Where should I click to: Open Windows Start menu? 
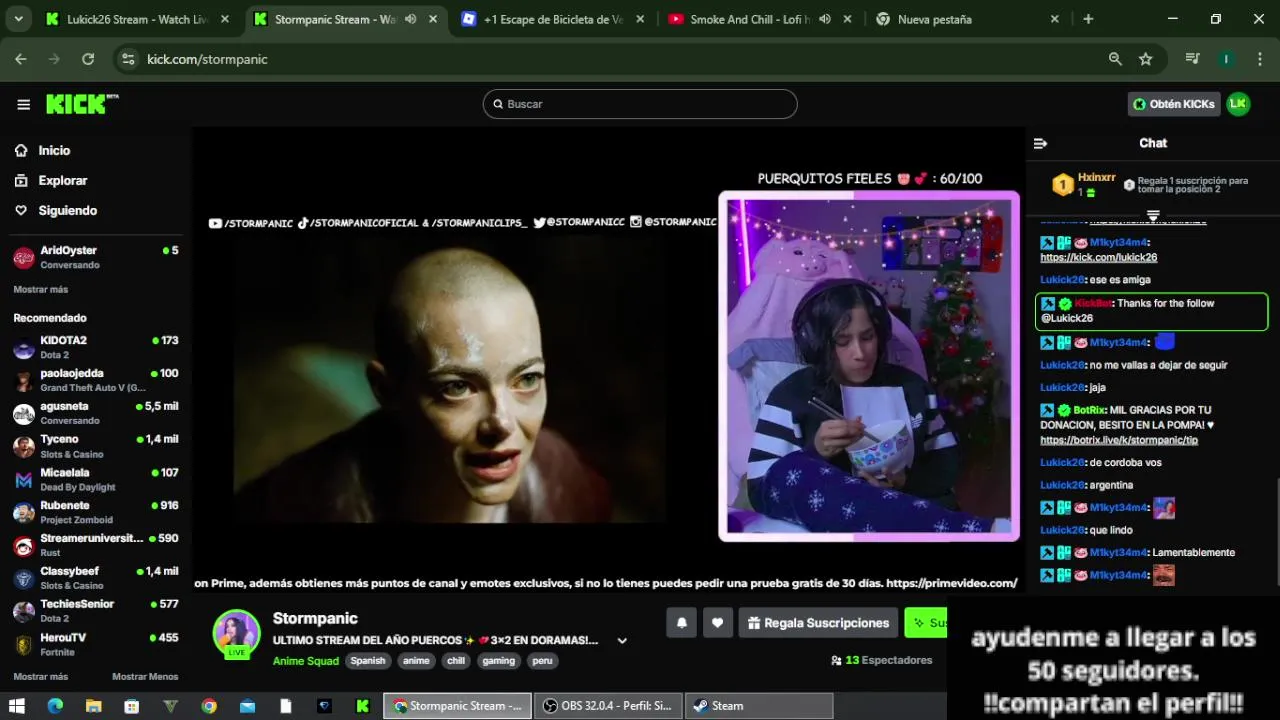(x=17, y=706)
